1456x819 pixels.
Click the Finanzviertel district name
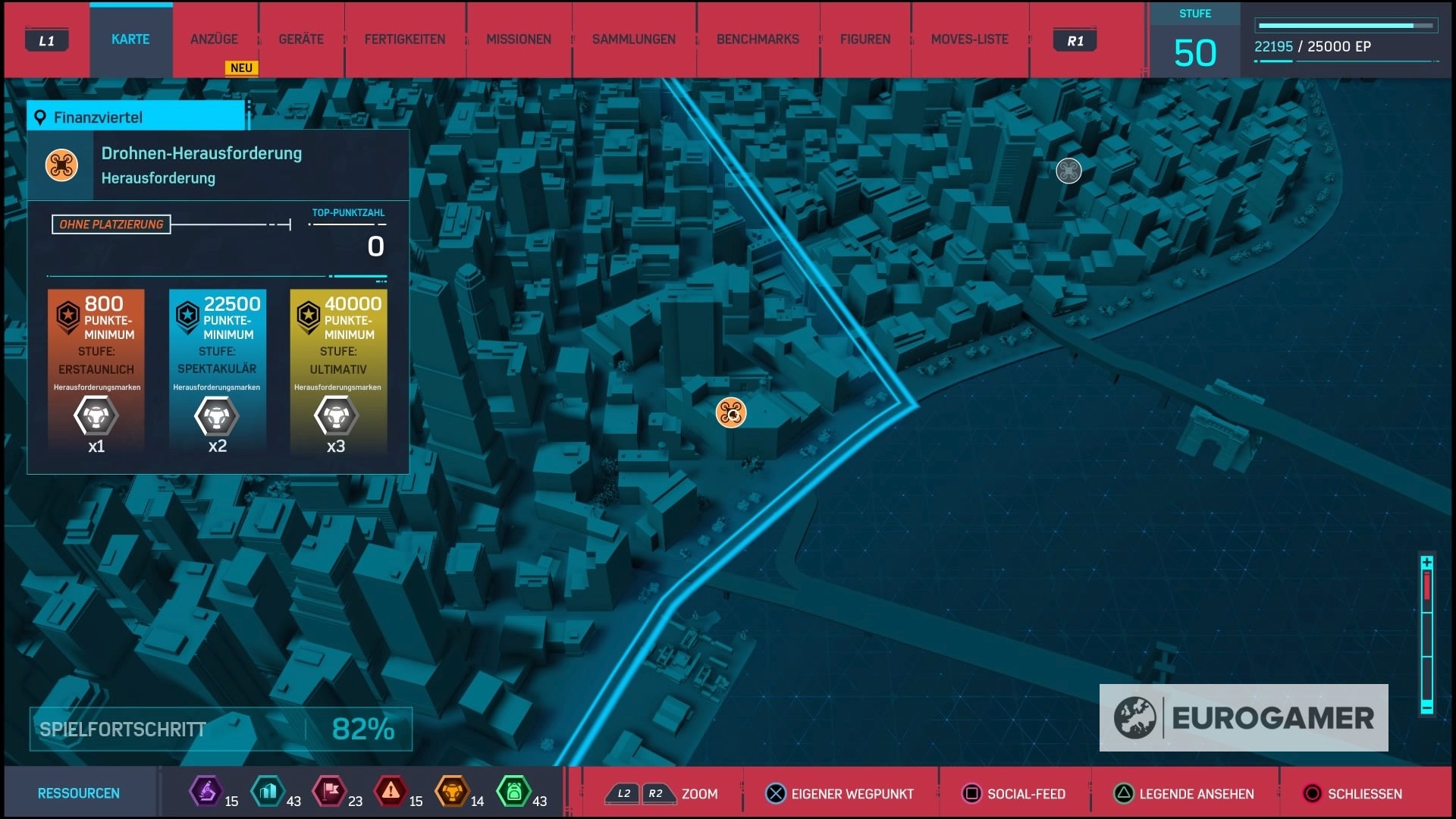click(x=98, y=118)
